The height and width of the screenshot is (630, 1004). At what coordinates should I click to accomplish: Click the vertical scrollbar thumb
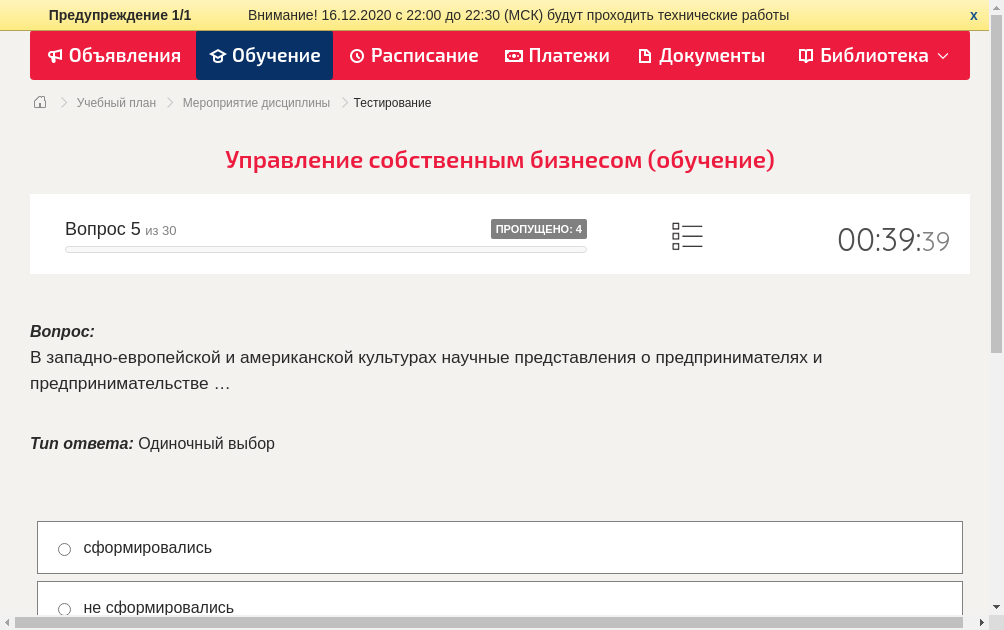coord(996,190)
